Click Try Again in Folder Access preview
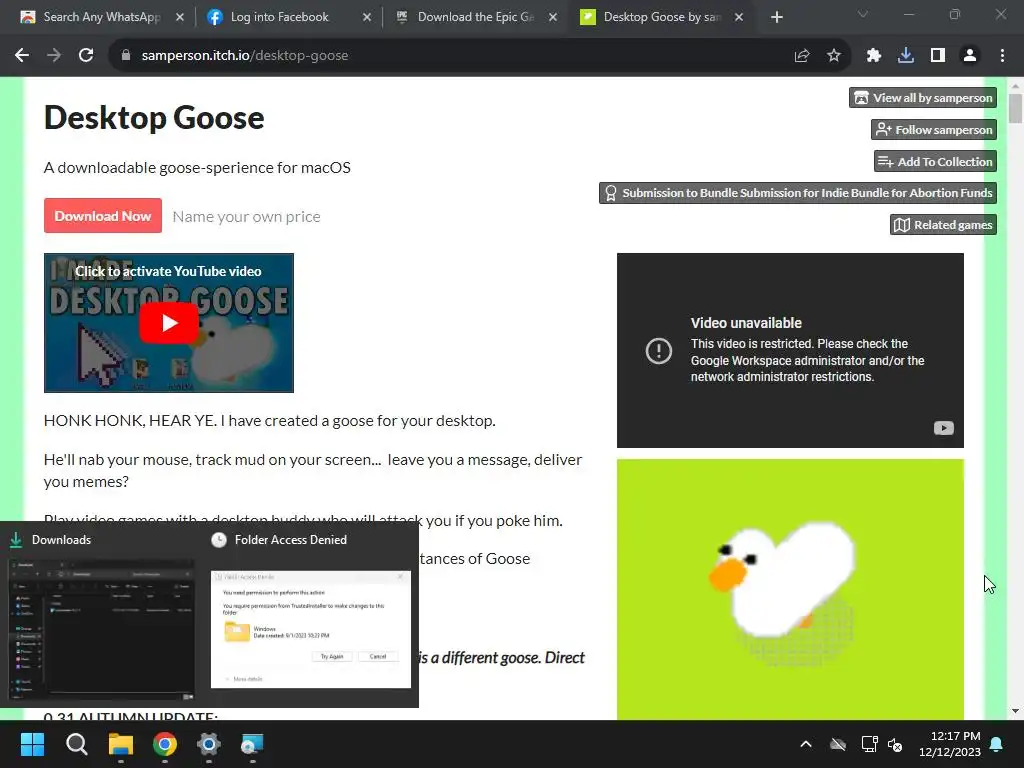 (x=332, y=656)
